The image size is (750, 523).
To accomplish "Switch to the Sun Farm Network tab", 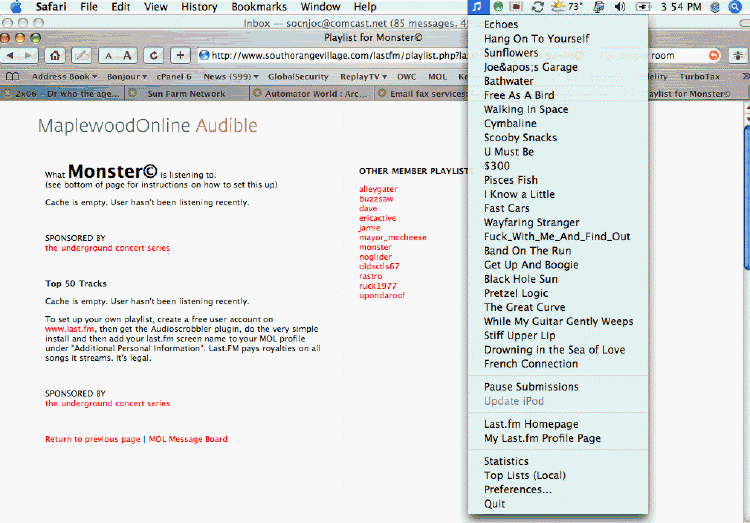I will 186,94.
